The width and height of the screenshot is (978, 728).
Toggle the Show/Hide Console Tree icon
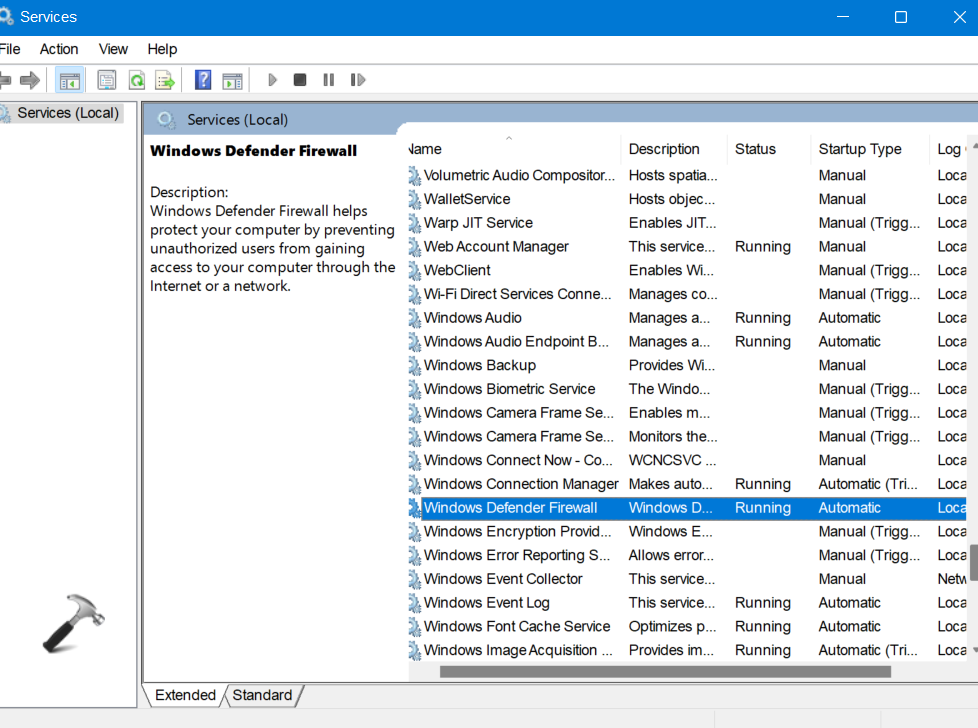69,80
